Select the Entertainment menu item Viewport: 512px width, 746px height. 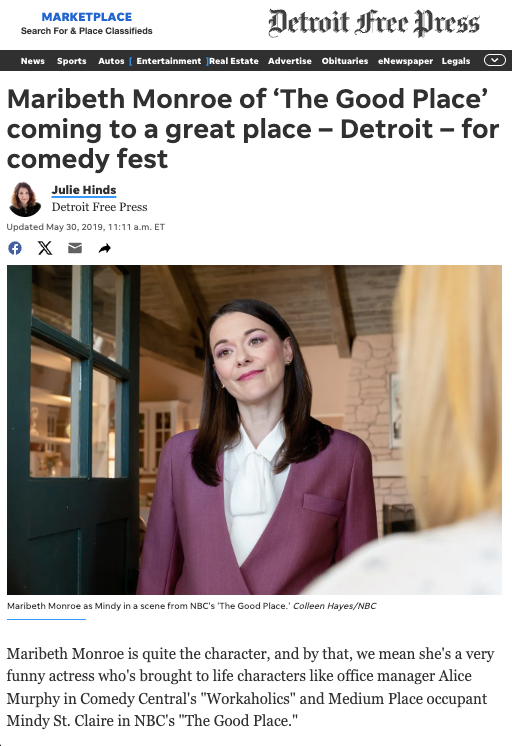(x=168, y=61)
